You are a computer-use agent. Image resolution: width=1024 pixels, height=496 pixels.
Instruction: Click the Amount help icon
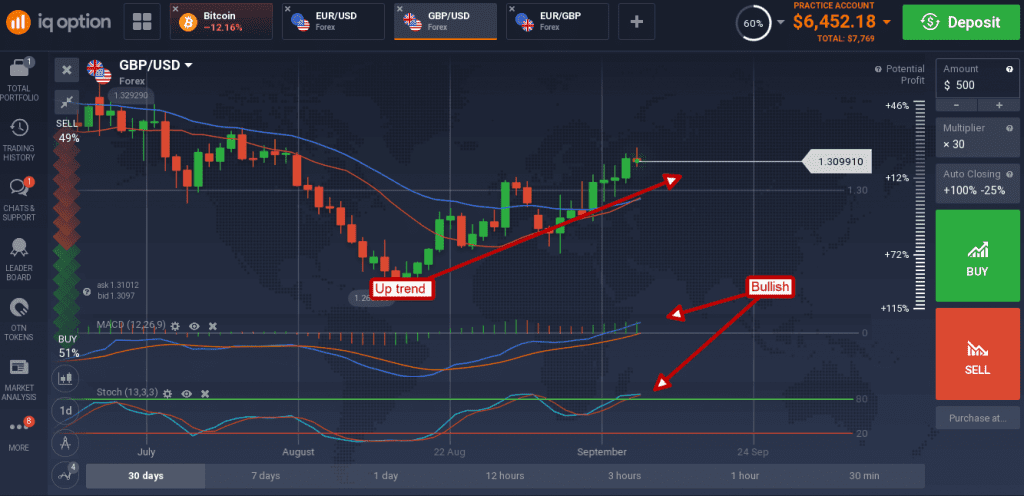[x=1010, y=69]
